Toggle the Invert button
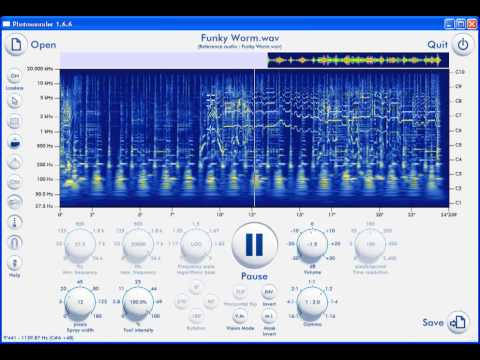480x360 pixels. [269, 292]
